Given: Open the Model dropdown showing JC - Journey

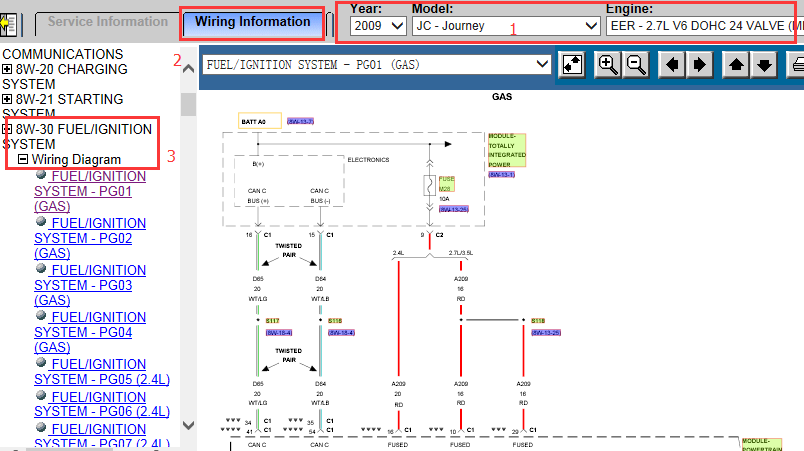Looking at the screenshot, I should tap(506, 26).
